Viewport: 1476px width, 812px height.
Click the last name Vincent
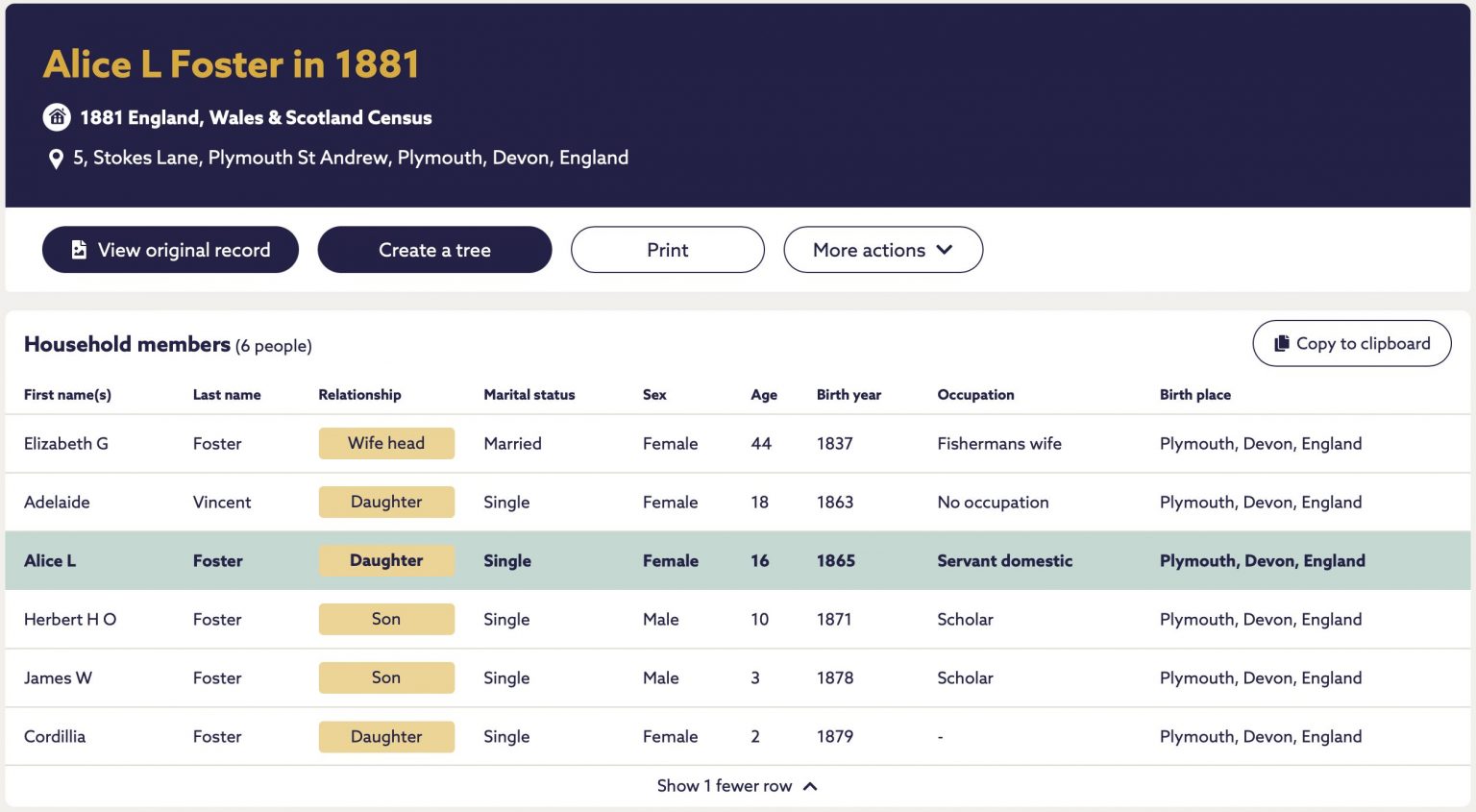222,503
